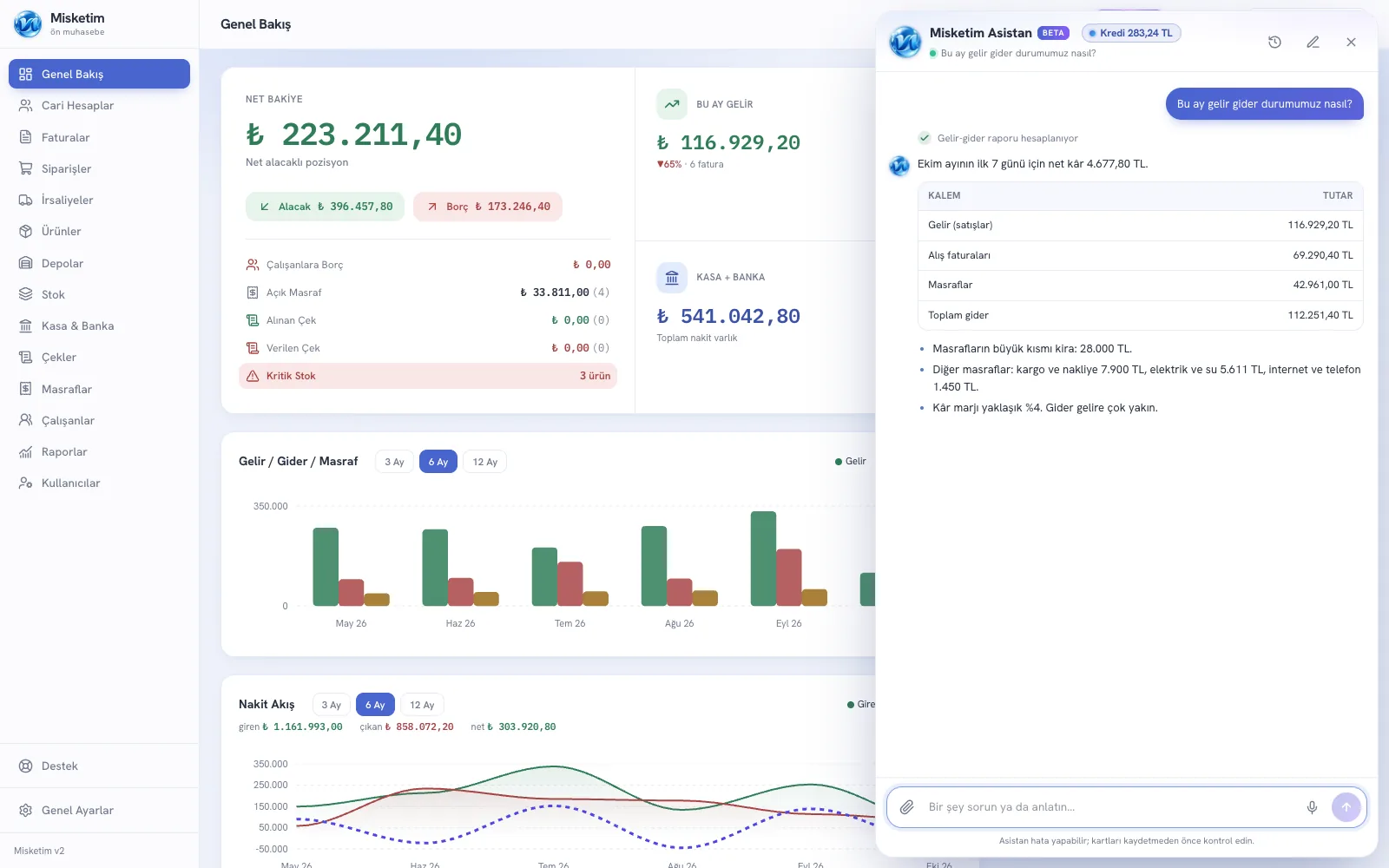Screen dimensions: 1389x868
Task: Click the Misketim logo in sidebar
Action: point(28,24)
